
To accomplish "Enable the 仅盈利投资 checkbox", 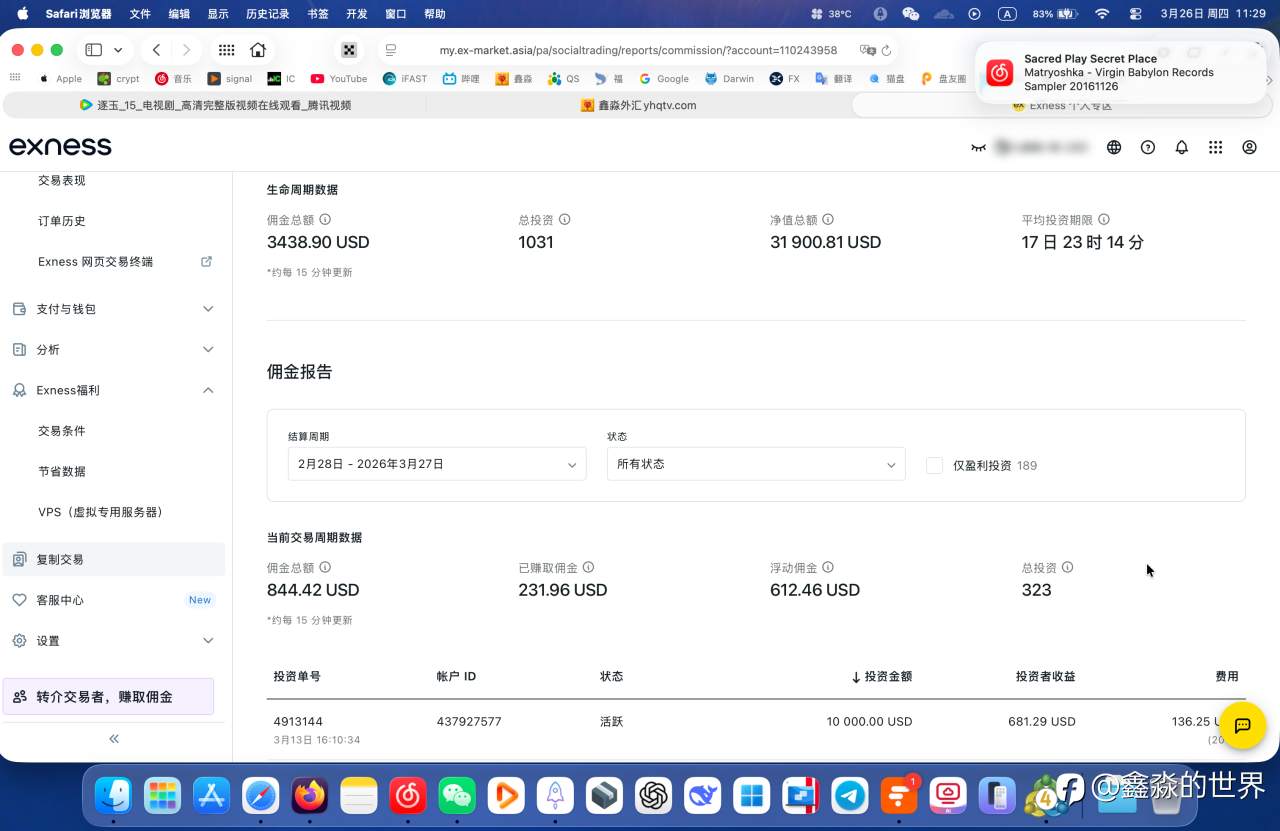I will (x=934, y=465).
